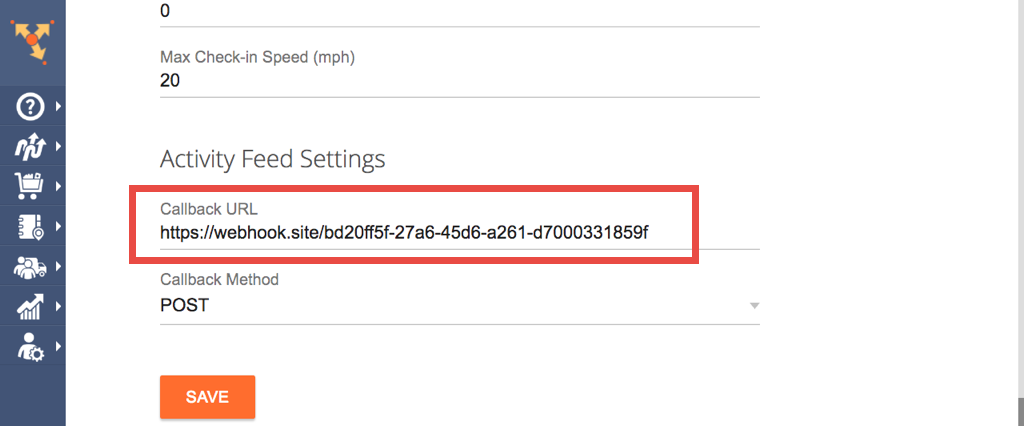The image size is (1024, 426).
Task: Click the Max Check-in Speed field
Action: click(460, 81)
